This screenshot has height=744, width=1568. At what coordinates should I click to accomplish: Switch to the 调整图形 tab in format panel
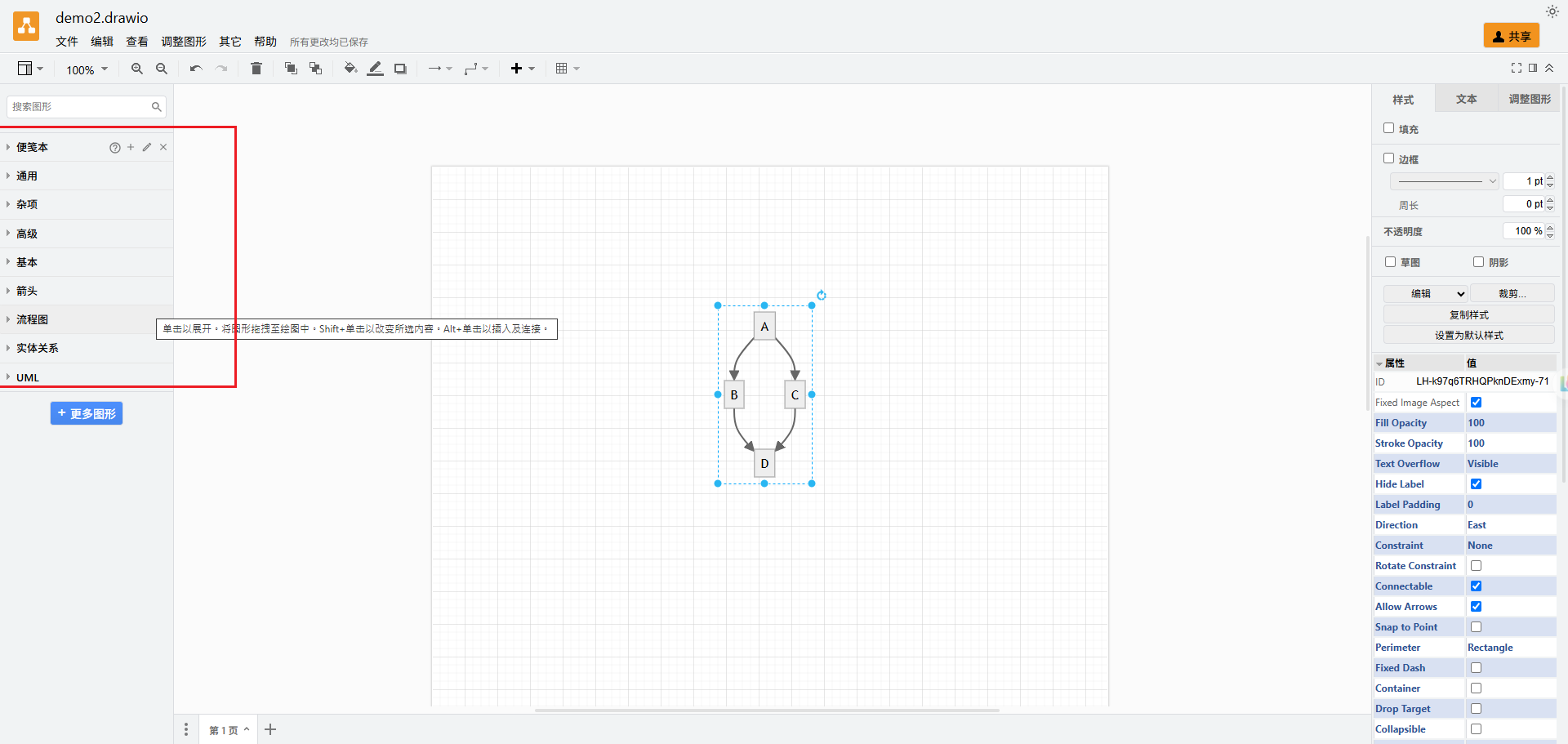tap(1530, 99)
